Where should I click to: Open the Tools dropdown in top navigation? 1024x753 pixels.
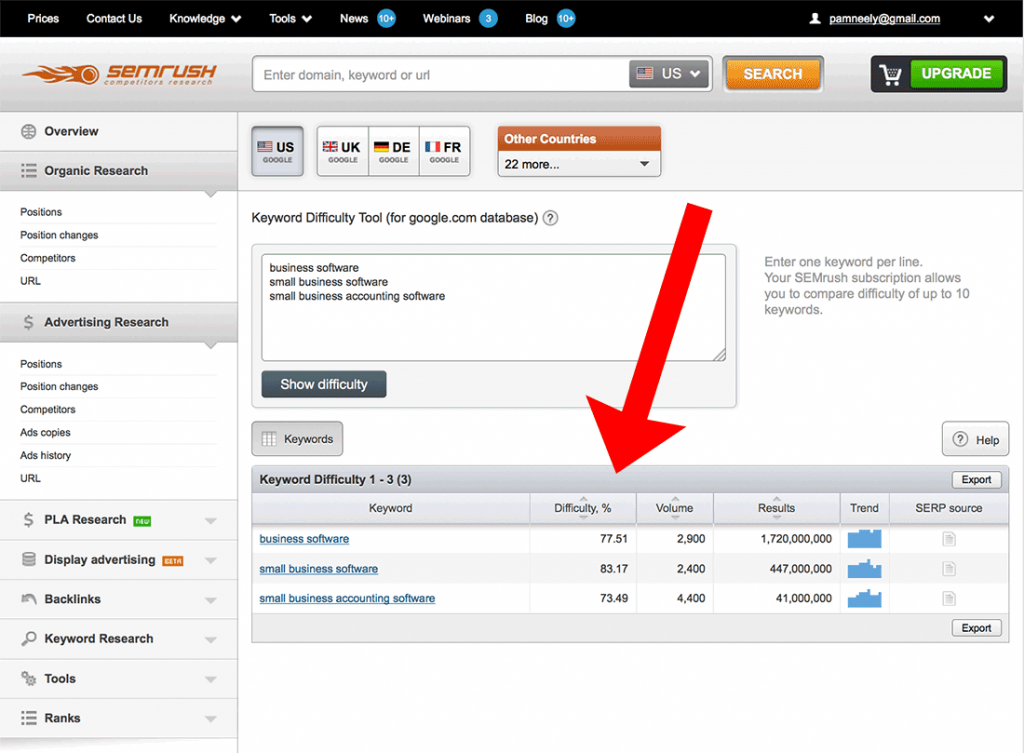coord(290,18)
